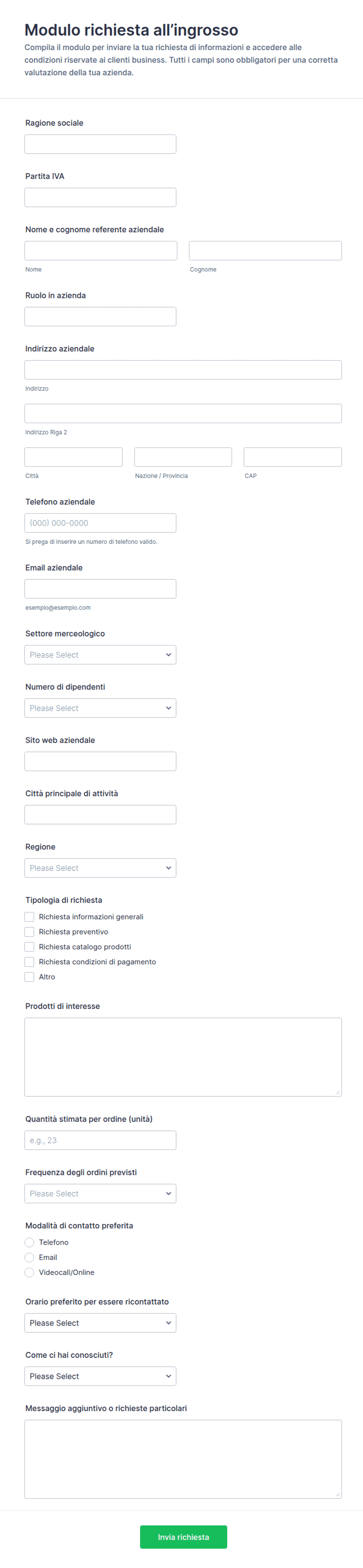Check Richiesta condizioni di pagamento
Screen dimensions: 363x1568
pyautogui.click(x=29, y=962)
